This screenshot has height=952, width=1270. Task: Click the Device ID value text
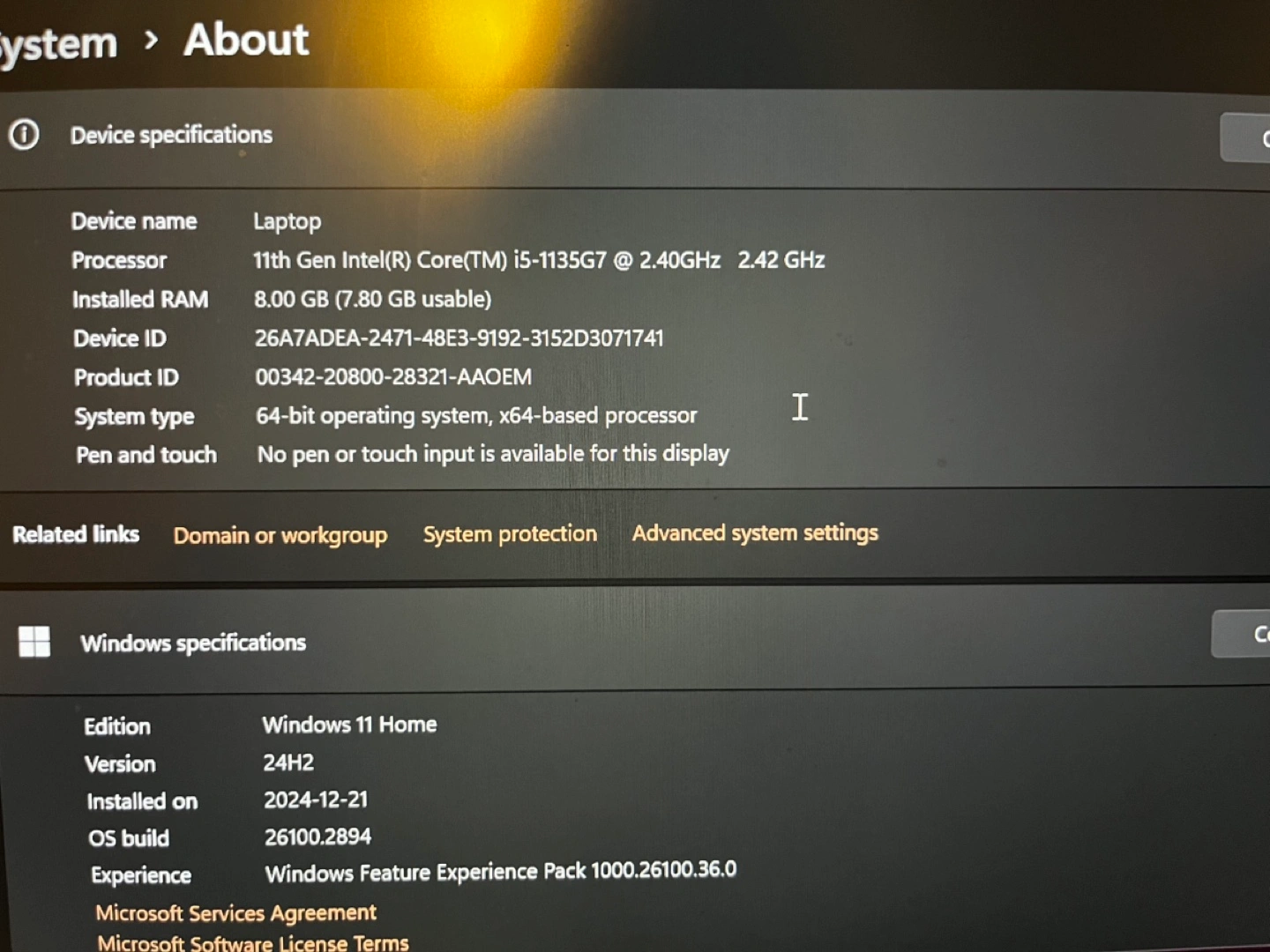[x=459, y=338]
